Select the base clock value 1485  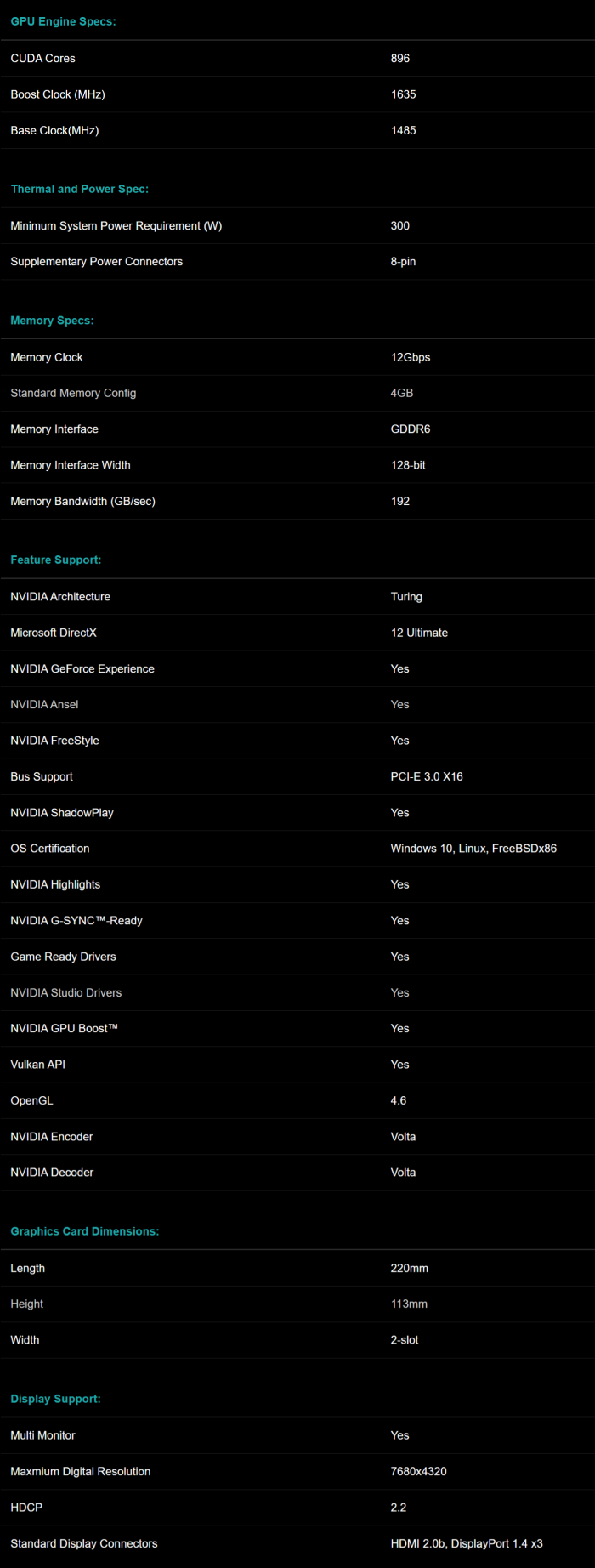click(404, 130)
